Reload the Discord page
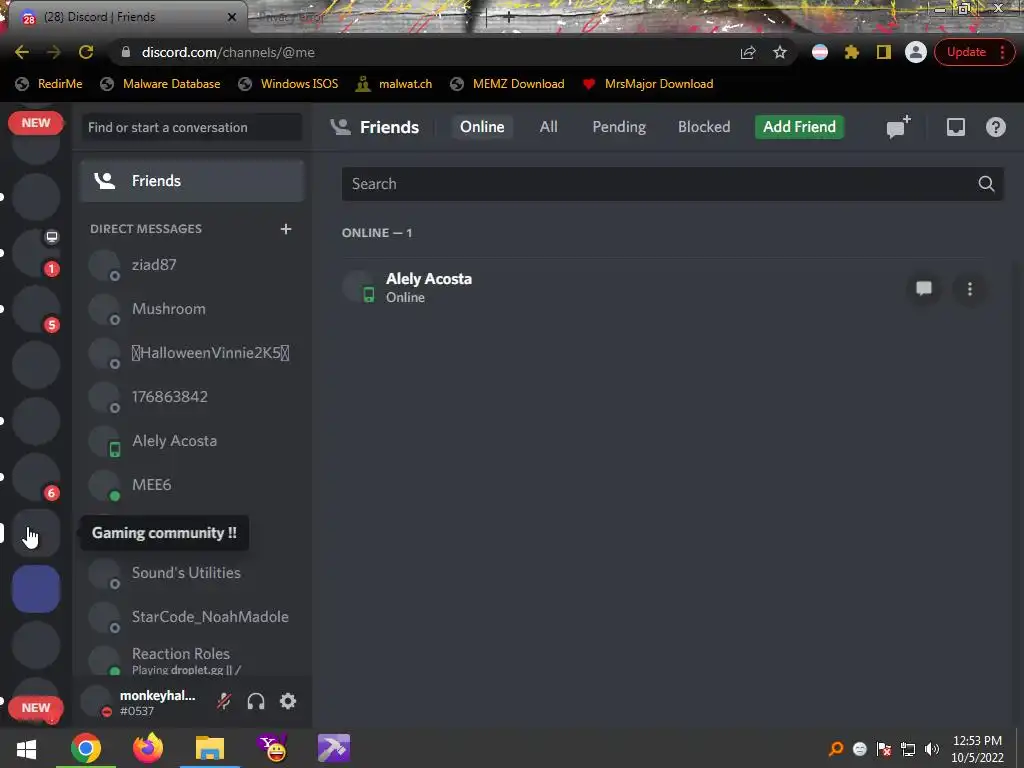Viewport: 1024px width, 768px height. click(86, 52)
